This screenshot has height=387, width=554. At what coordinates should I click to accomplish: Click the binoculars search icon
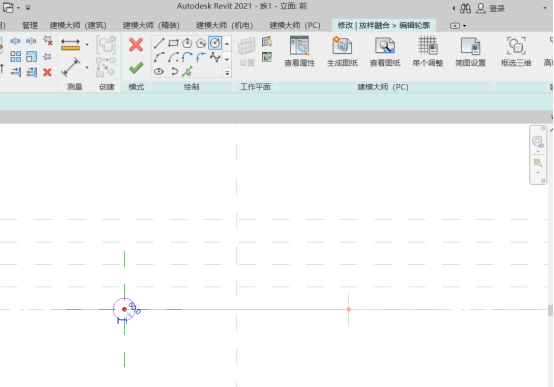465,8
